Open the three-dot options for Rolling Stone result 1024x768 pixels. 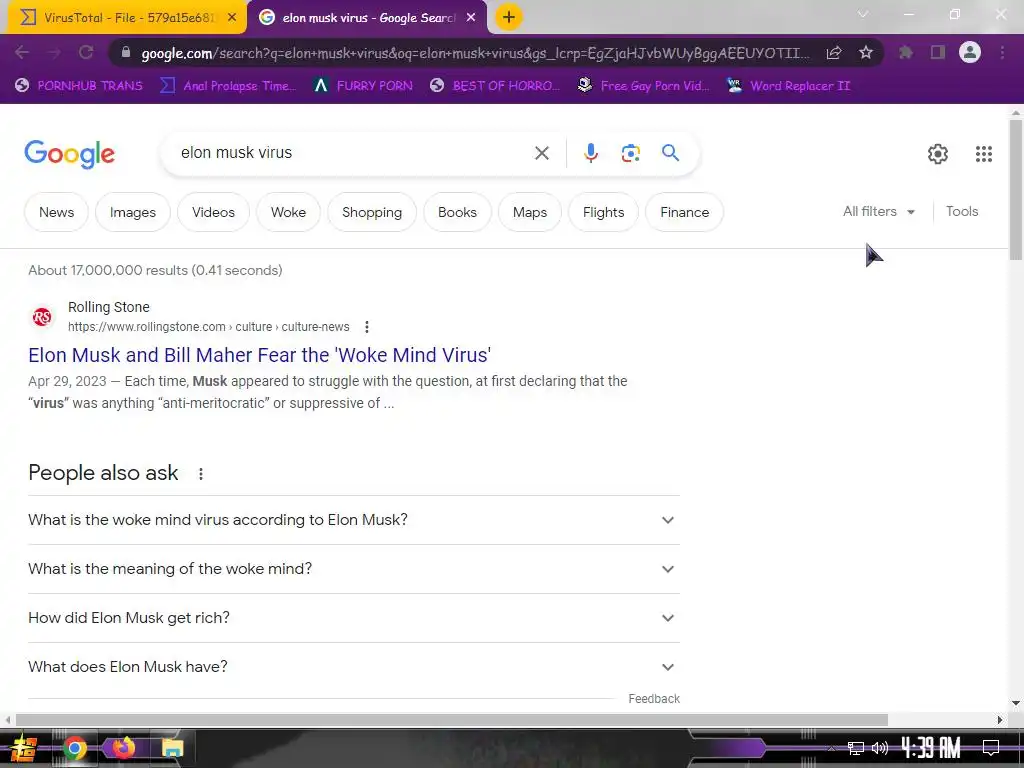pyautogui.click(x=366, y=327)
